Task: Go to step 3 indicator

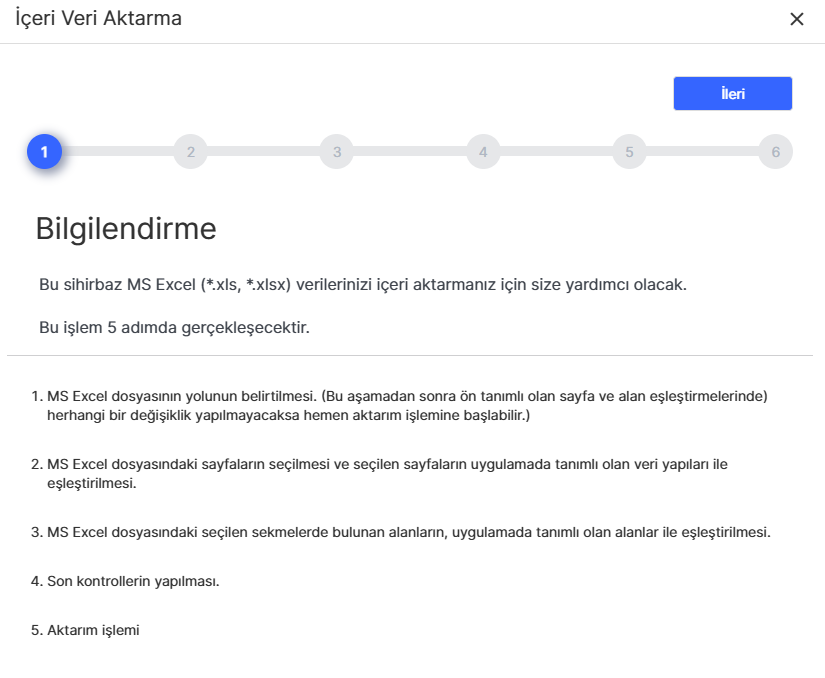Action: tap(337, 152)
